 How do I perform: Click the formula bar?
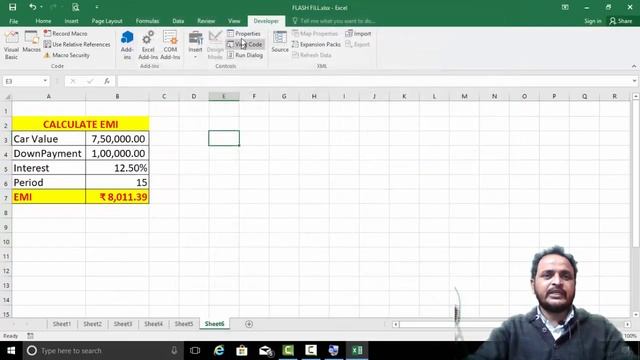373,81
